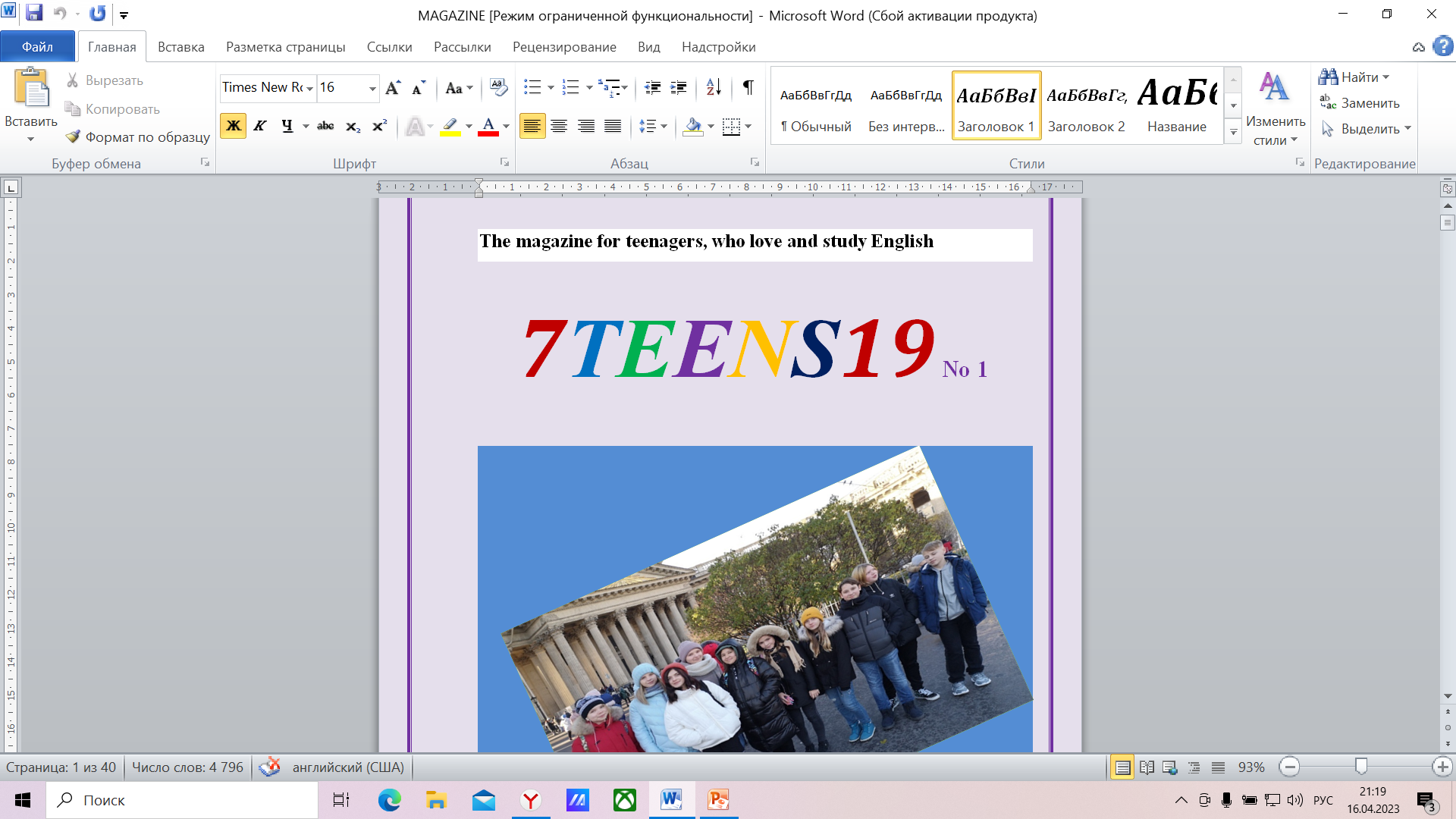Switch to Разметка страницы tab

(x=286, y=47)
